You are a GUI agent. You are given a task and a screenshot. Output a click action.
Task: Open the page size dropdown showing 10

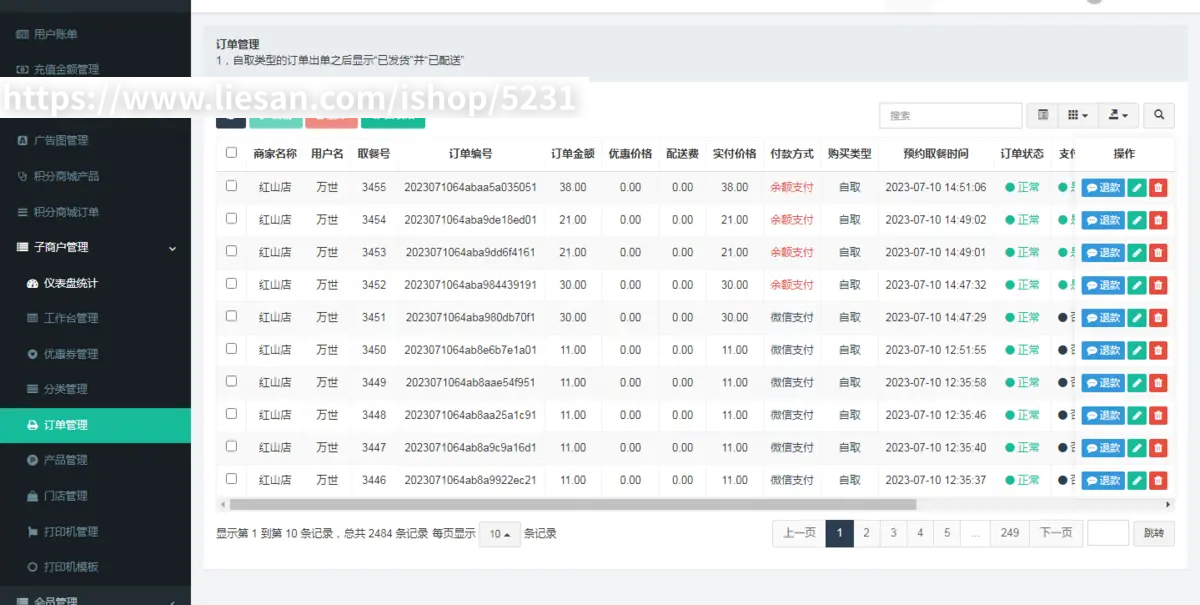(500, 534)
